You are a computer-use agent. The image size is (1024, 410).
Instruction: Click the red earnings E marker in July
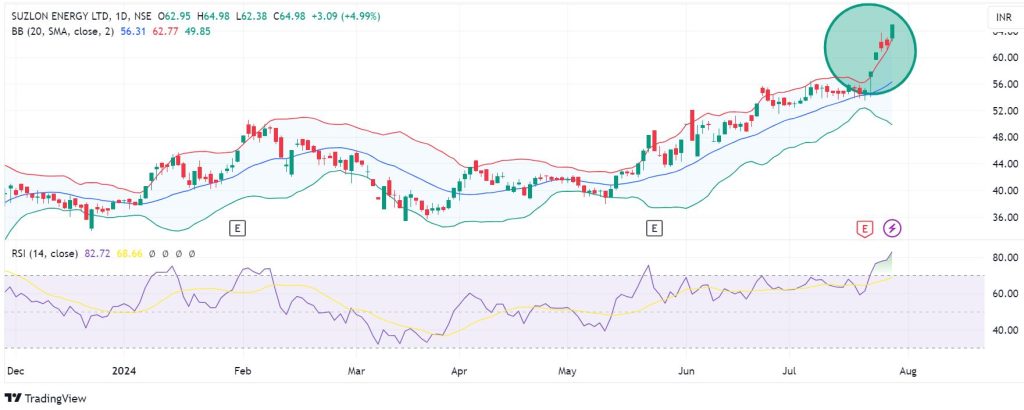(865, 228)
